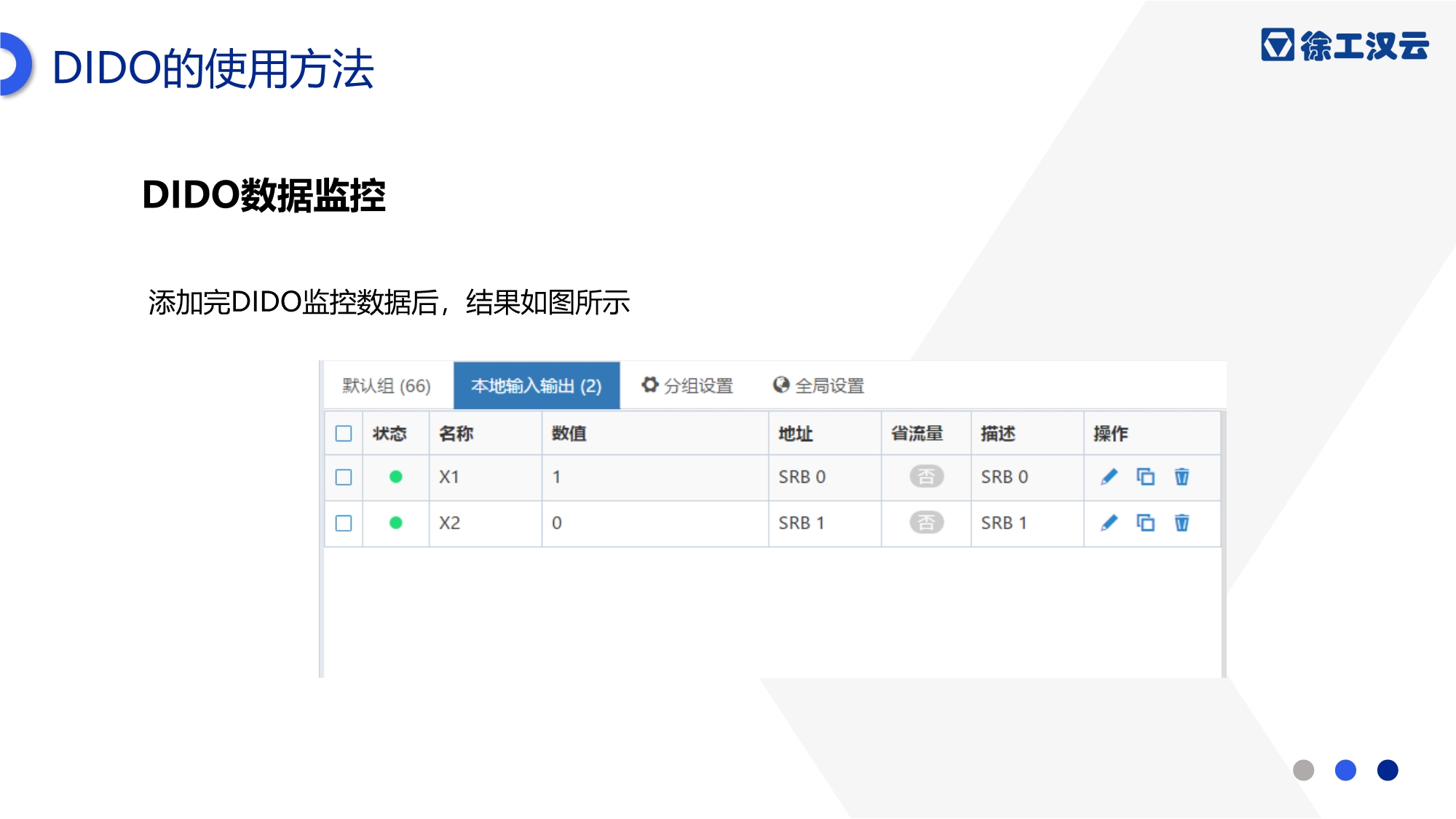Click the SRB 1 description cell

click(1027, 523)
